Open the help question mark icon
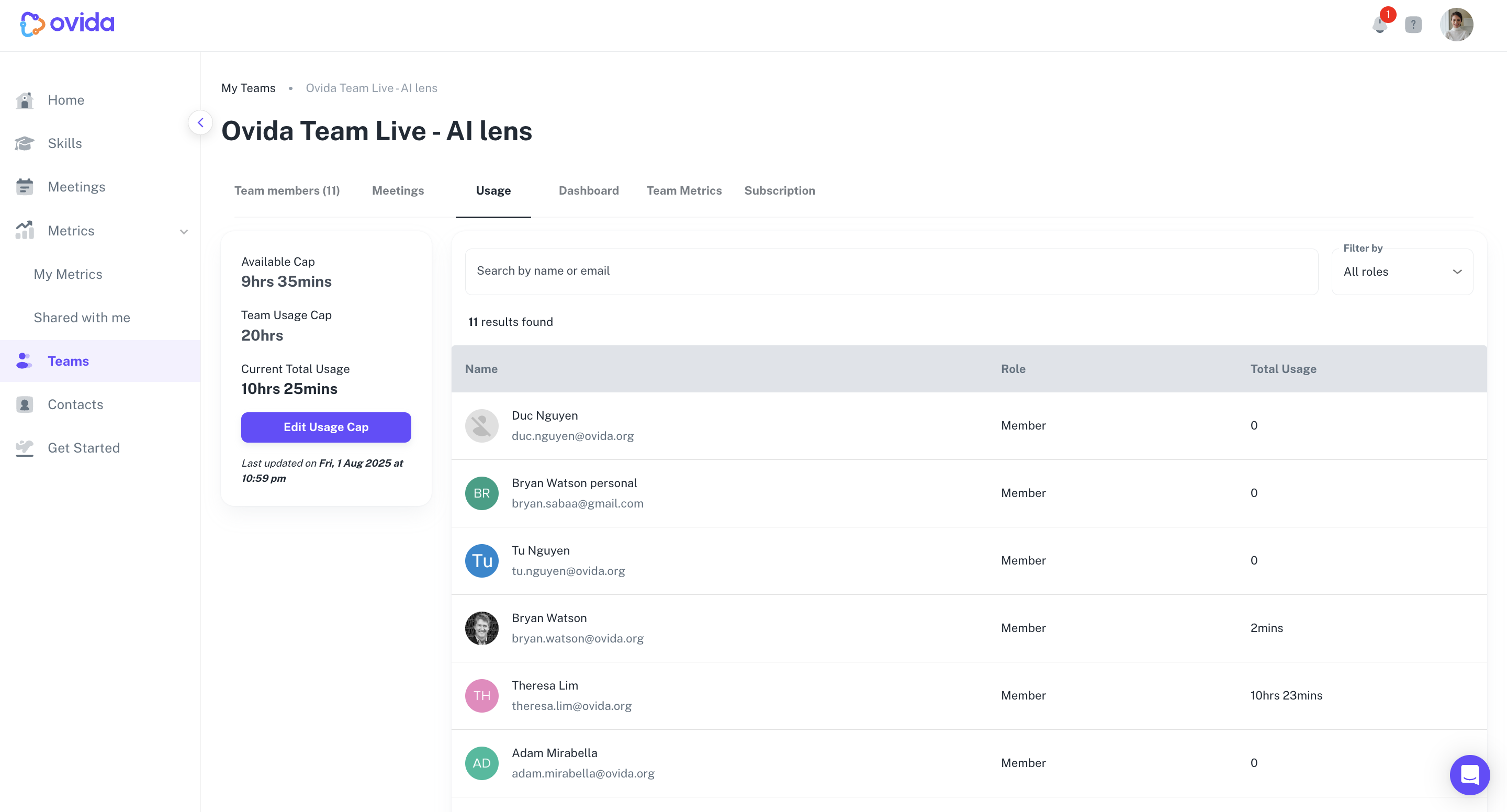Image resolution: width=1507 pixels, height=812 pixels. click(x=1413, y=25)
